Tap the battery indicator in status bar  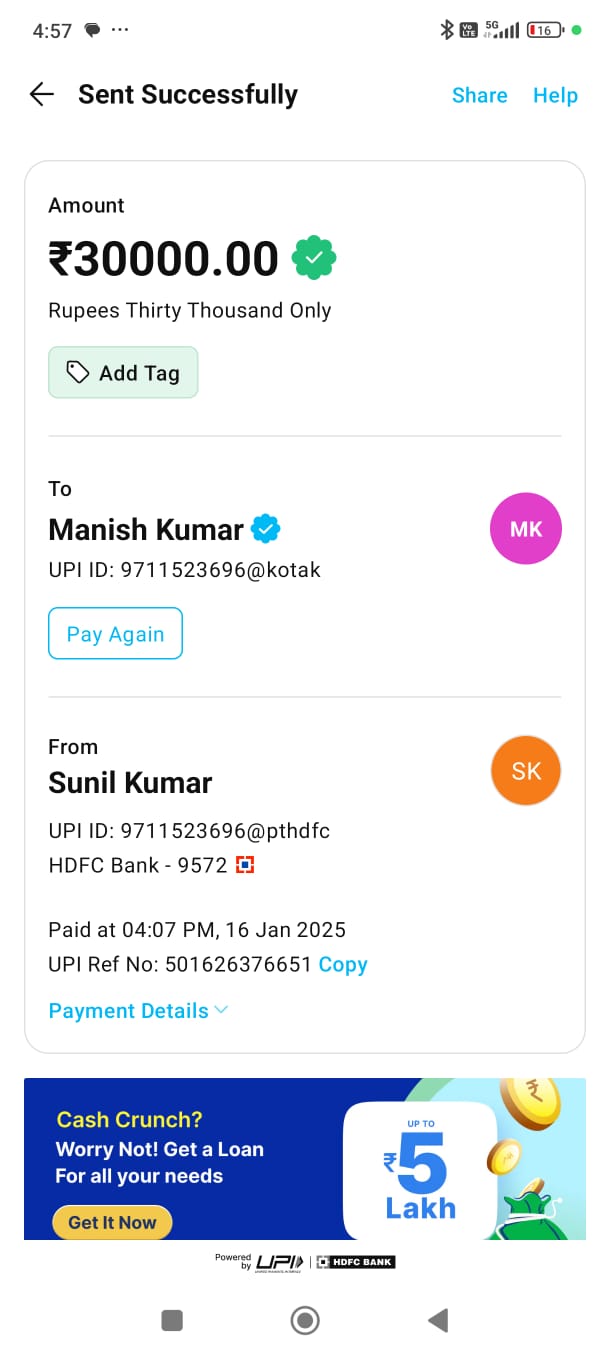[x=544, y=30]
